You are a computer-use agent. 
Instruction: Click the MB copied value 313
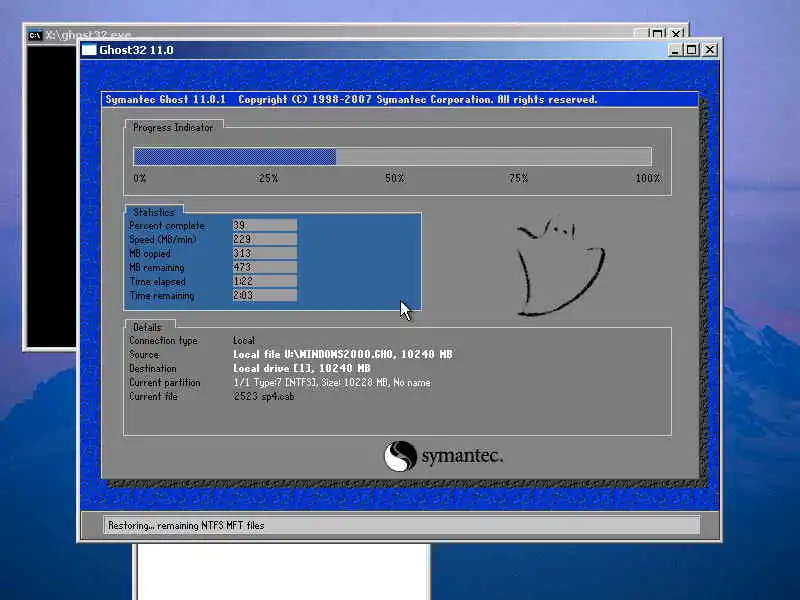coord(264,253)
